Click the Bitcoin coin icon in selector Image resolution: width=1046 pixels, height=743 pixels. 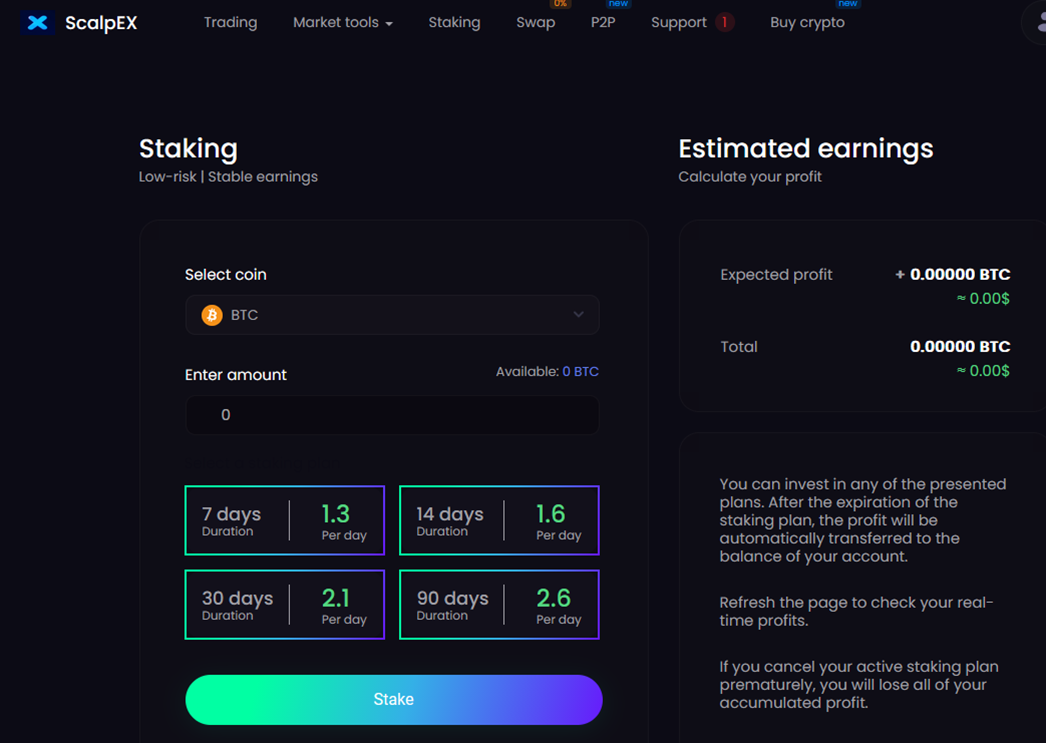(x=212, y=315)
